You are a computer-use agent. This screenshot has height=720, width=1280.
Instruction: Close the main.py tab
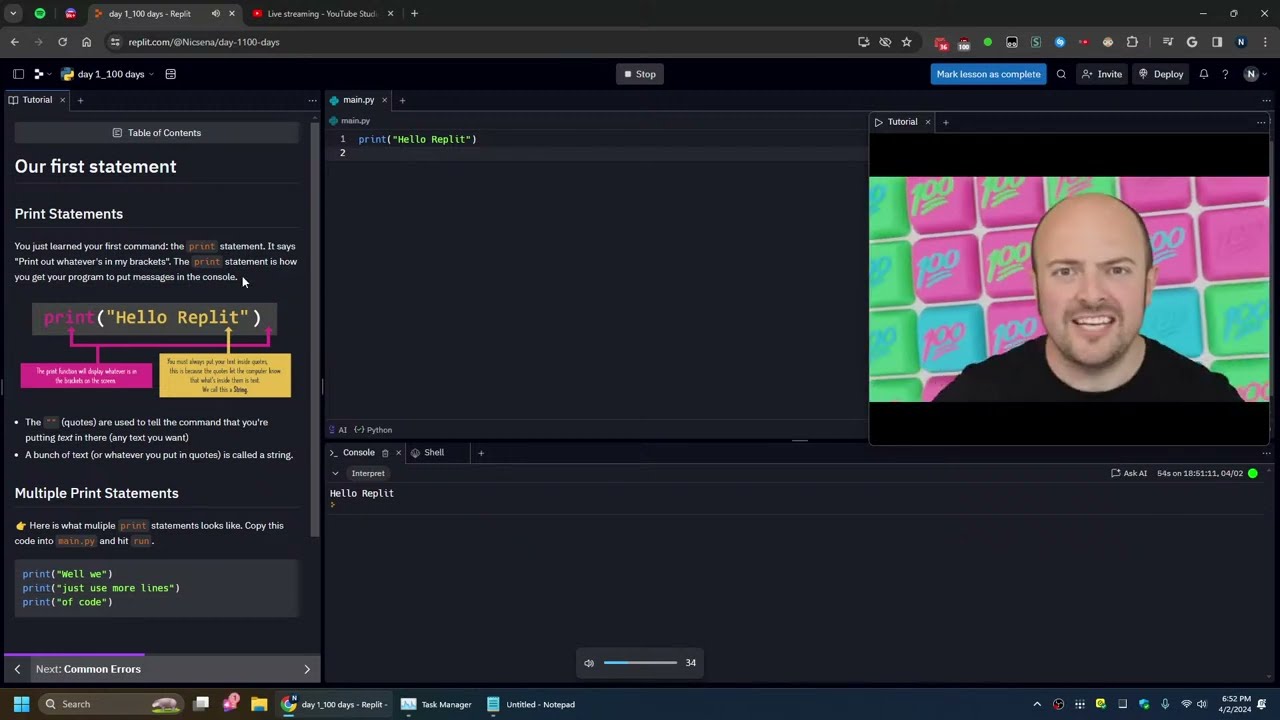pyautogui.click(x=384, y=100)
